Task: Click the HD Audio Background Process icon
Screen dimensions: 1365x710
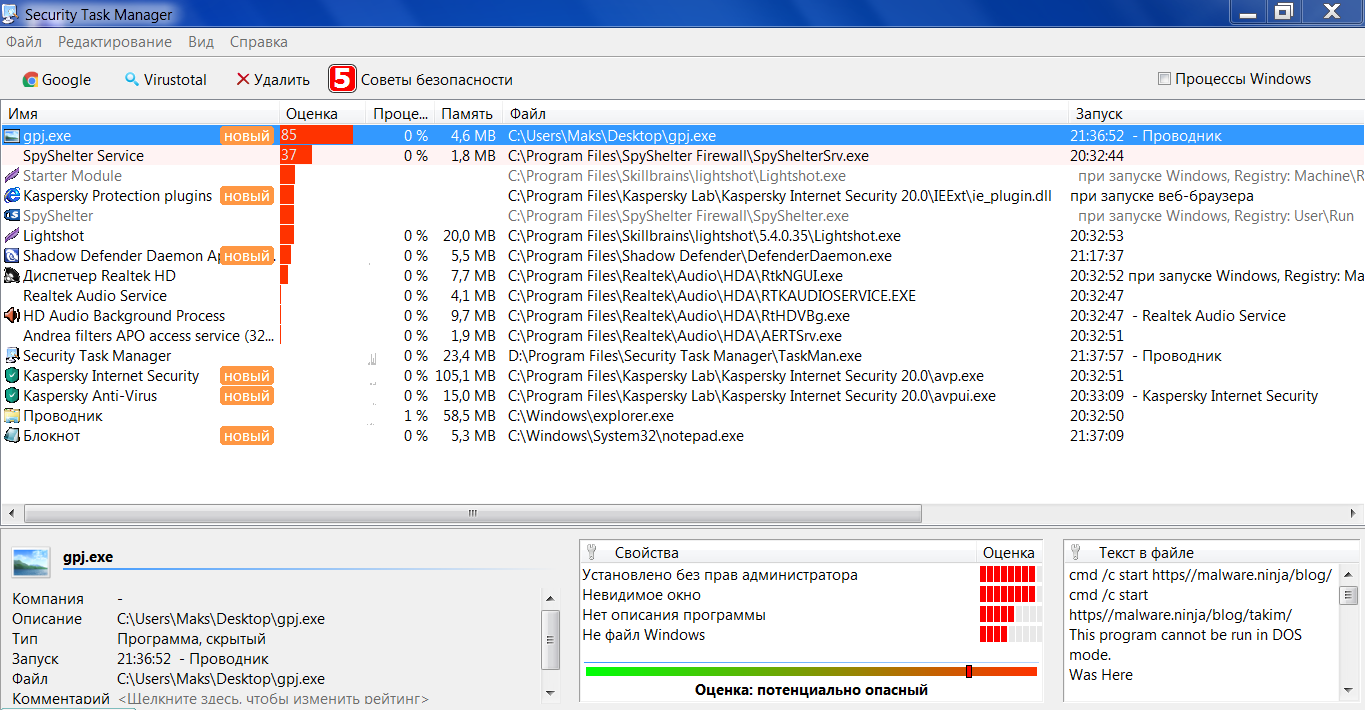Action: pyautogui.click(x=12, y=316)
